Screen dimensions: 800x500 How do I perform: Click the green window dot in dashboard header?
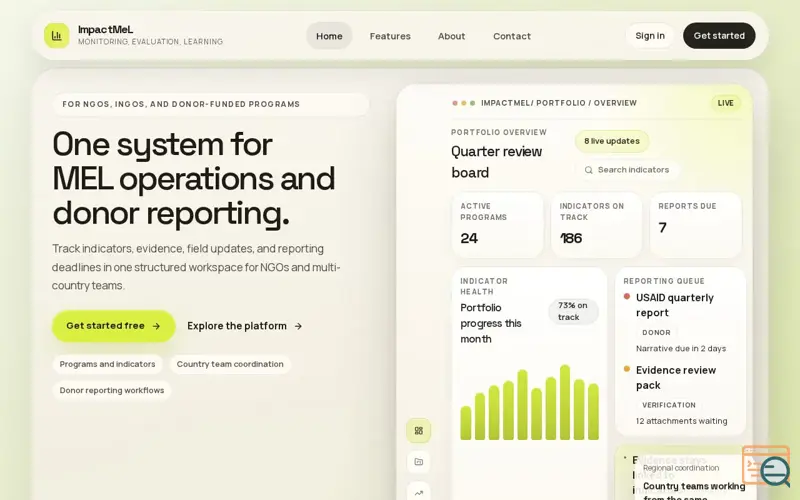pyautogui.click(x=472, y=103)
